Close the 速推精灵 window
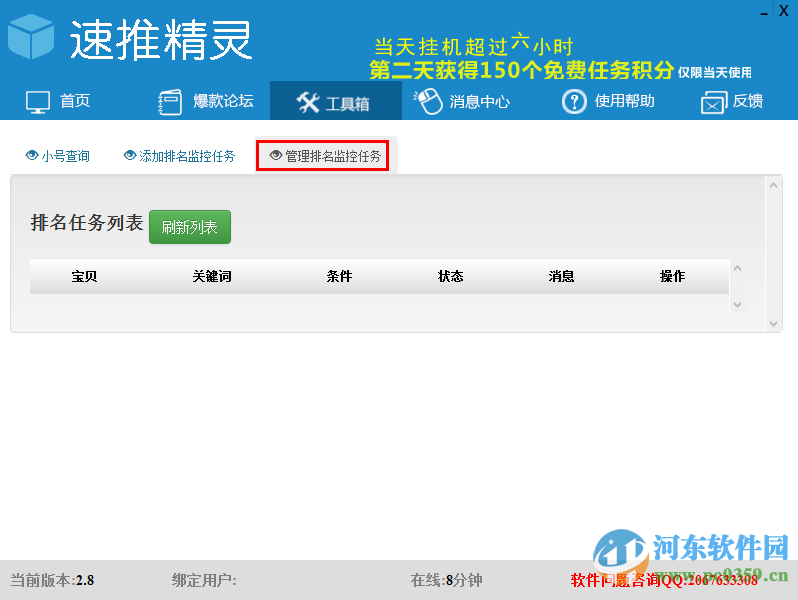This screenshot has width=798, height=600. click(784, 11)
